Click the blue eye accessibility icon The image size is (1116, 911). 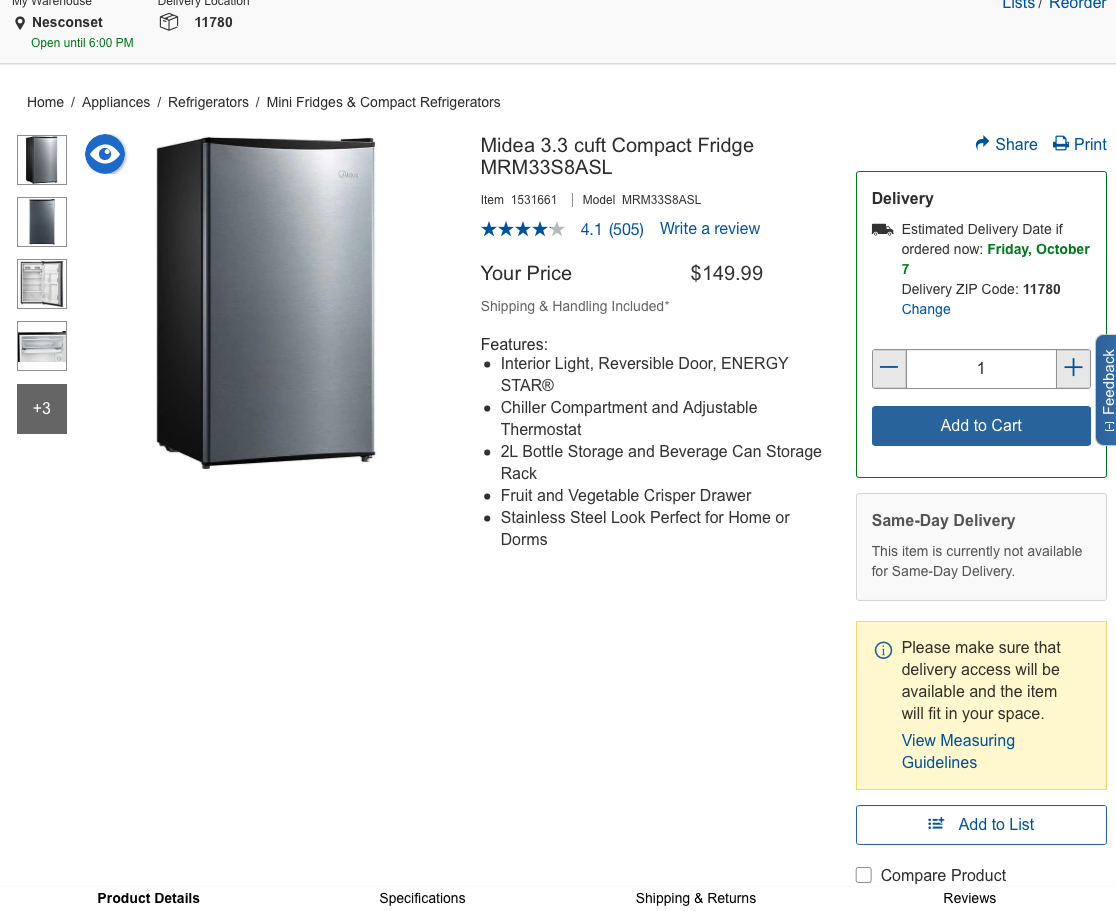coord(105,154)
